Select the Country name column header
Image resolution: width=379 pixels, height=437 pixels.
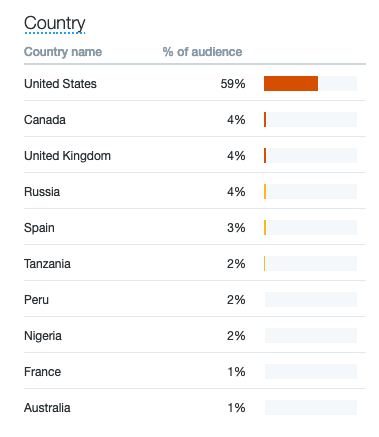63,52
